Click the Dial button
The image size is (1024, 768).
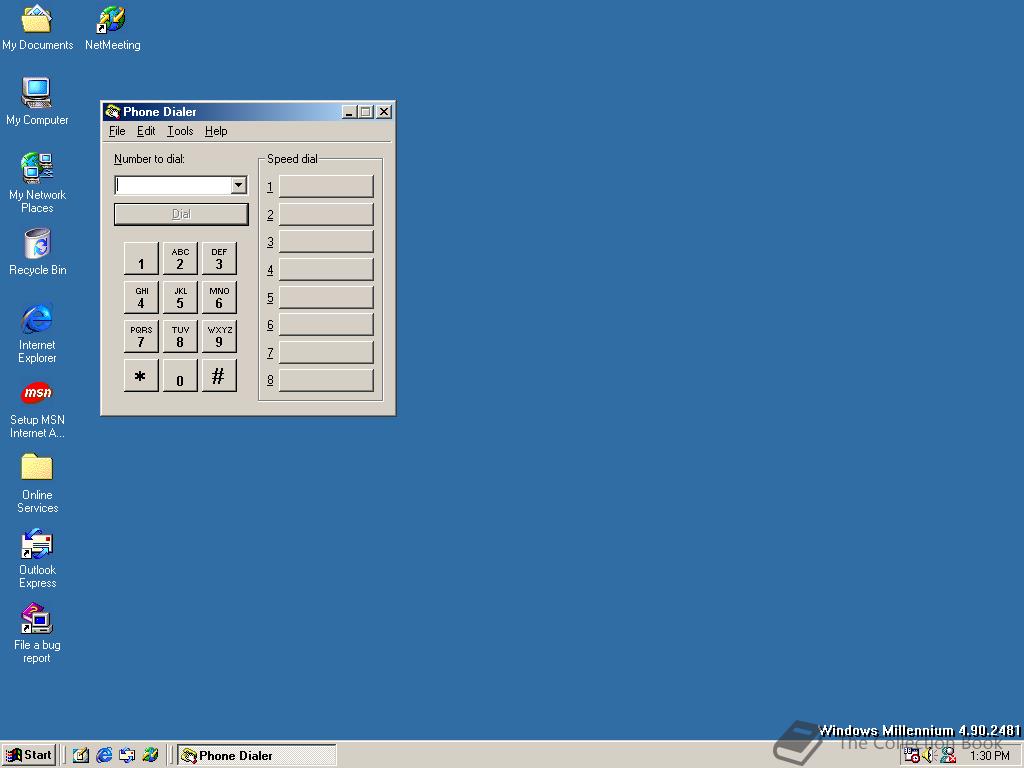coord(181,214)
